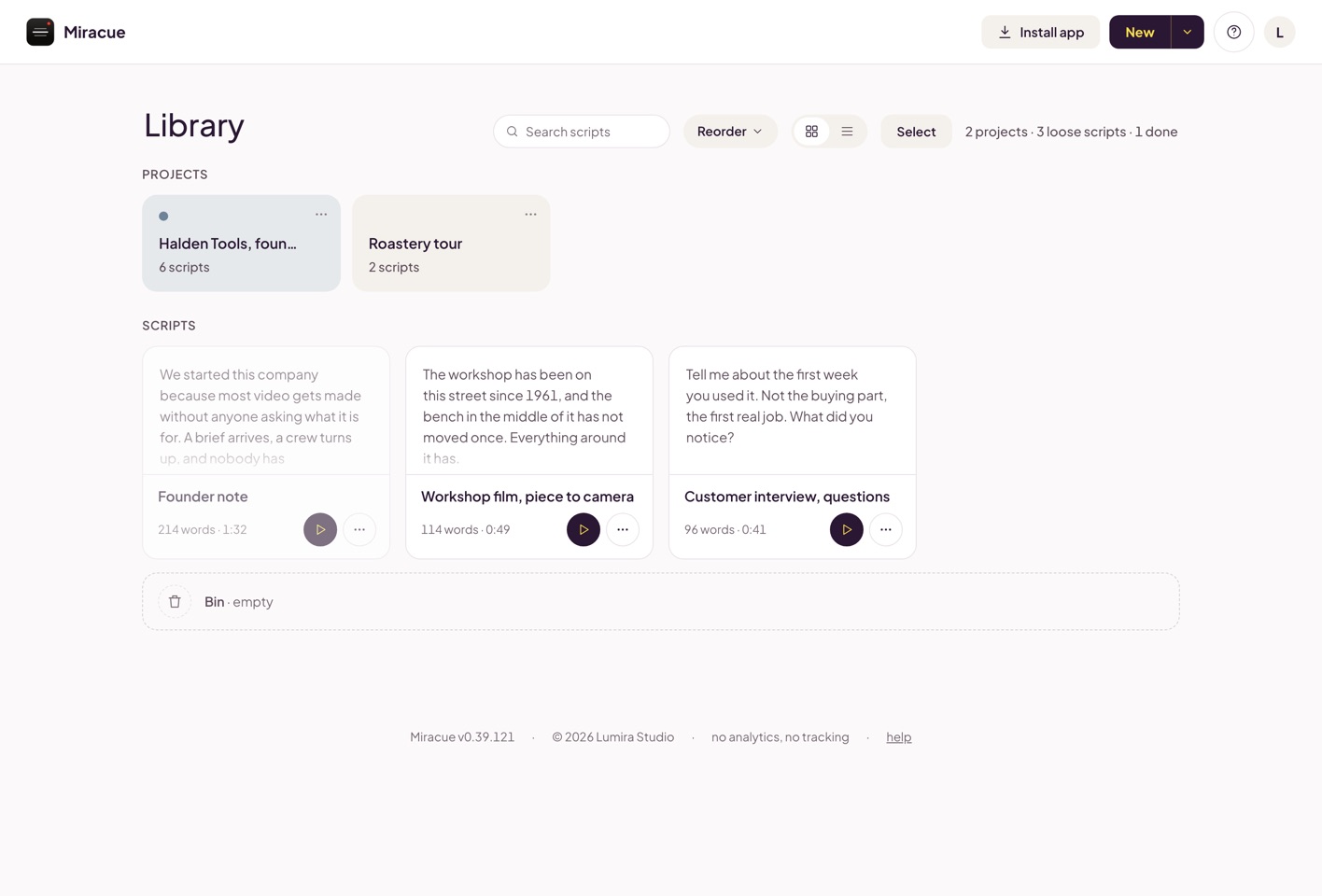The image size is (1322, 896).
Task: Open Customer interview more options
Action: click(x=886, y=529)
